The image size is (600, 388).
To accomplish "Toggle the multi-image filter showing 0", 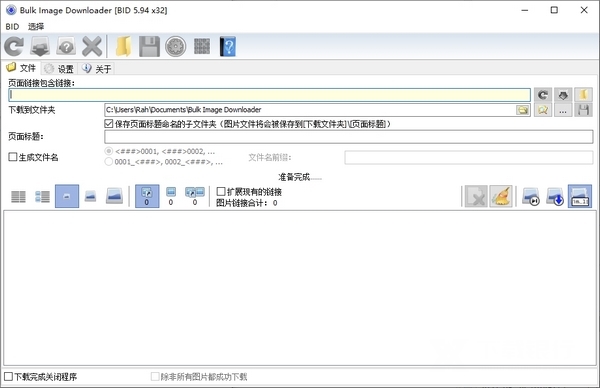I will click(x=195, y=196).
